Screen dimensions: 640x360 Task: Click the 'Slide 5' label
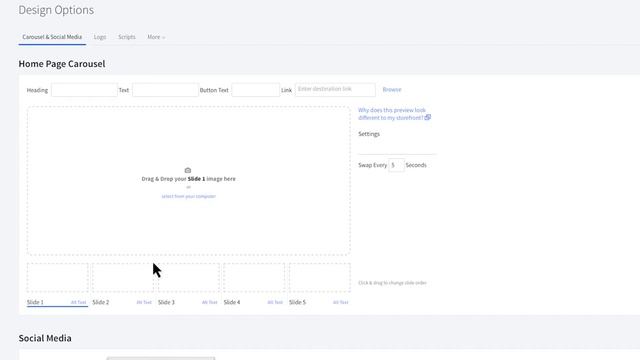[297, 302]
